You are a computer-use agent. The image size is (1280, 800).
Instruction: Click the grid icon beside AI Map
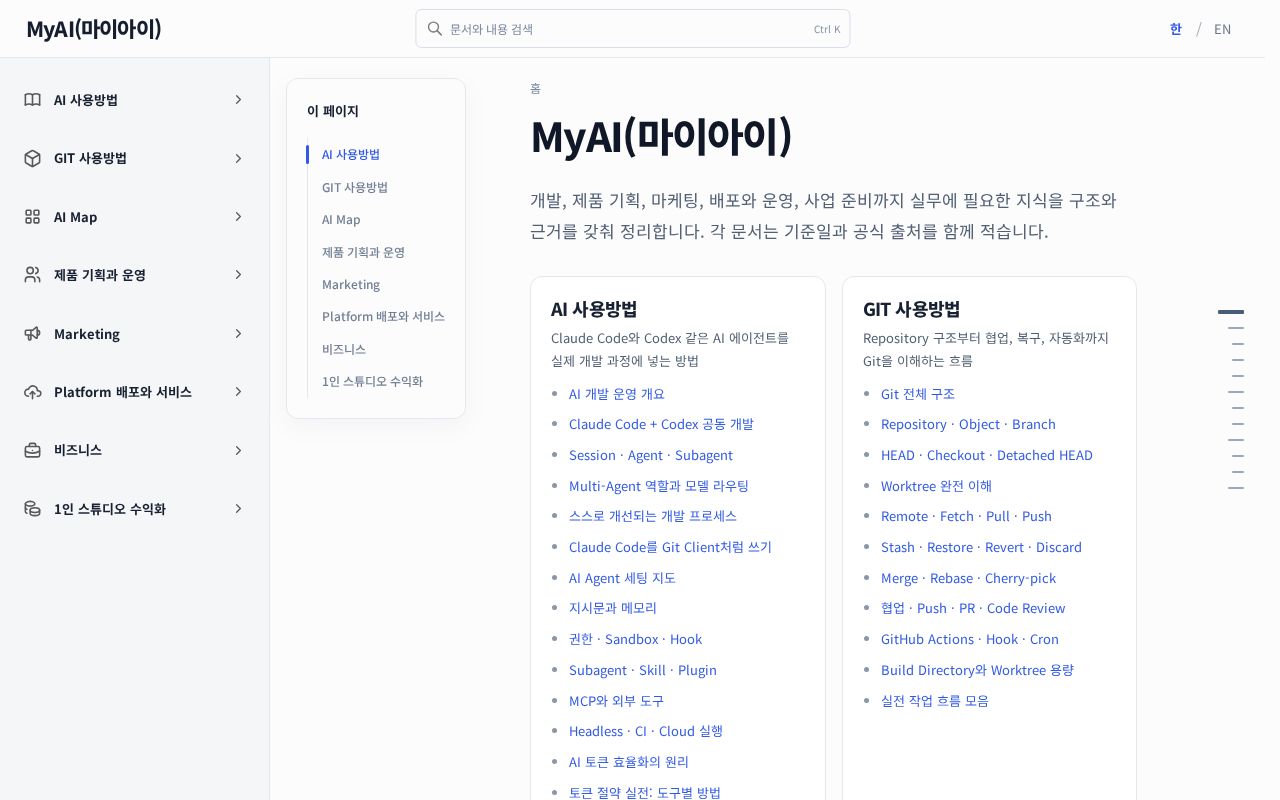33,217
